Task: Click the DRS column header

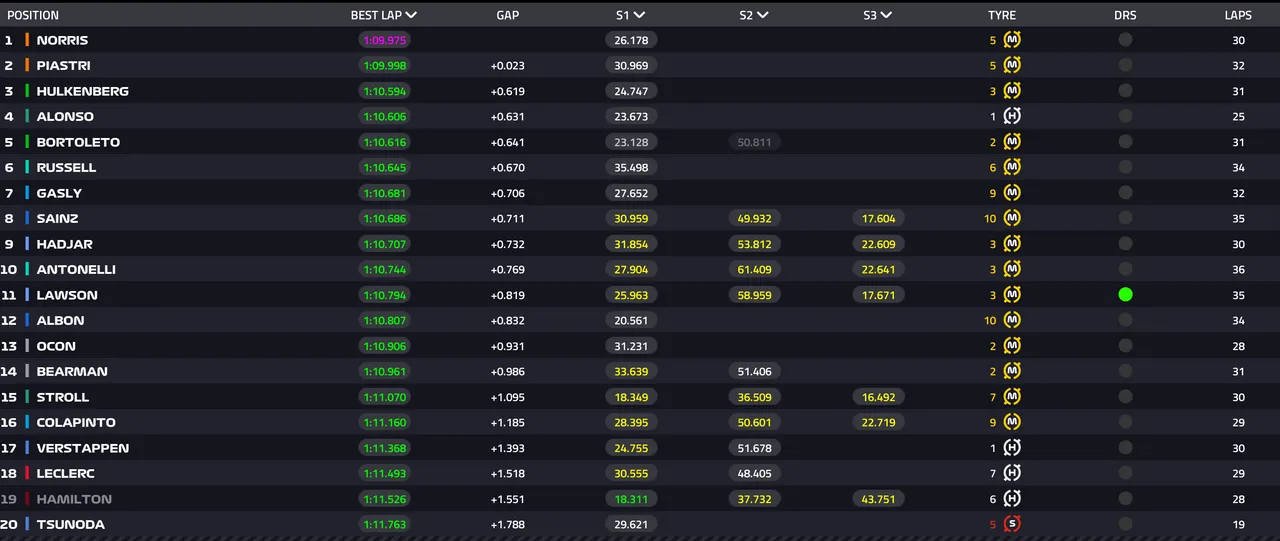Action: pyautogui.click(x=1125, y=15)
